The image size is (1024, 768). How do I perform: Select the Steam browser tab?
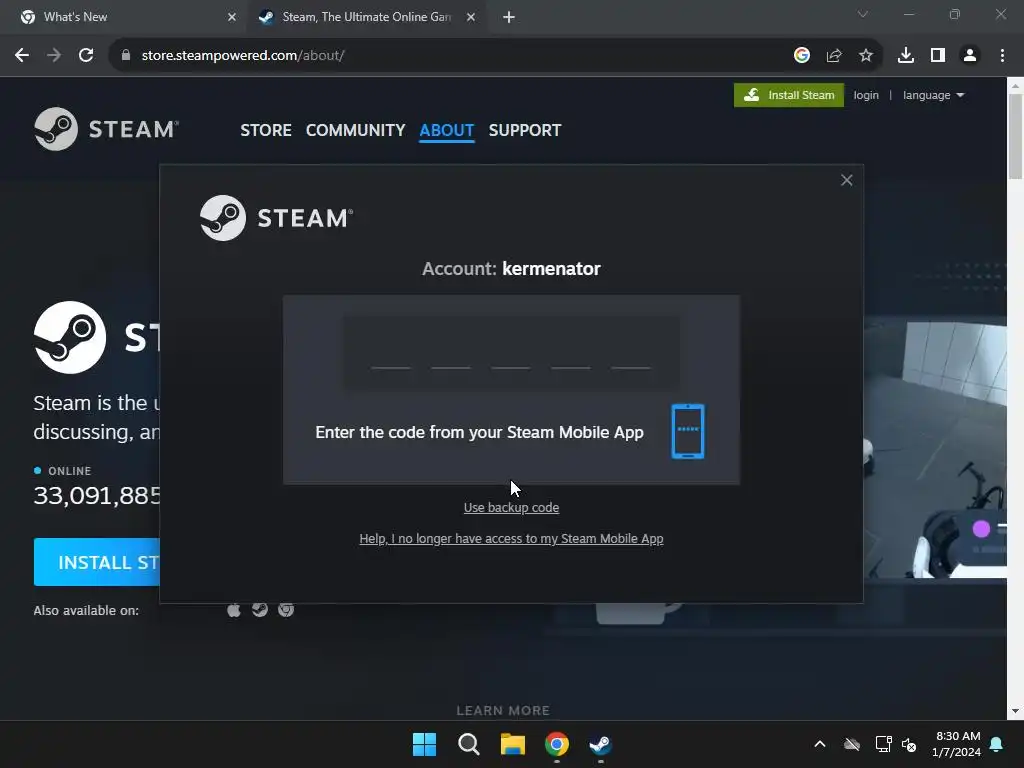coord(366,17)
